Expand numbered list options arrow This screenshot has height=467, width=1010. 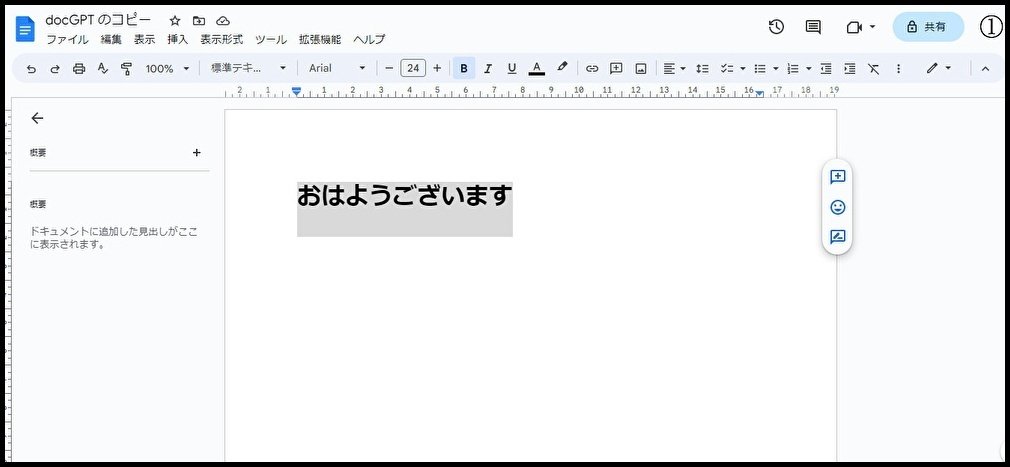[x=808, y=68]
